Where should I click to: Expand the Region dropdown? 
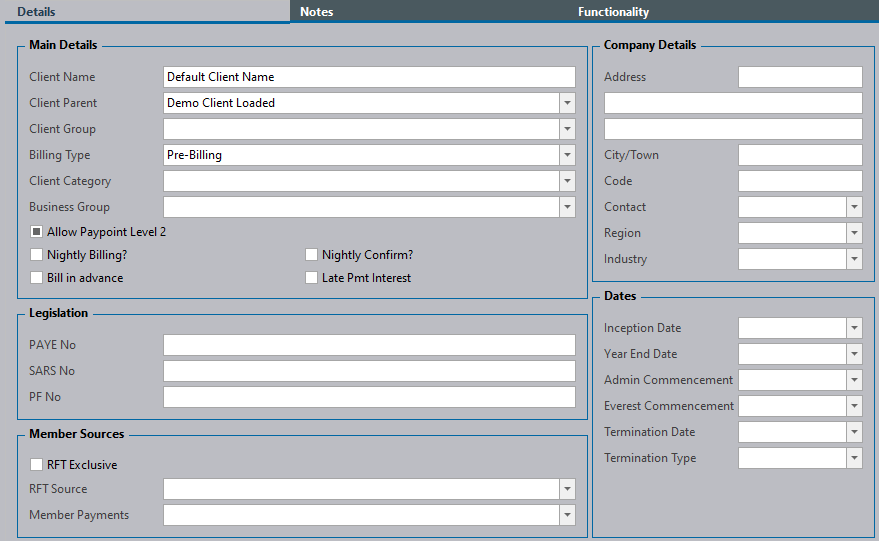854,233
